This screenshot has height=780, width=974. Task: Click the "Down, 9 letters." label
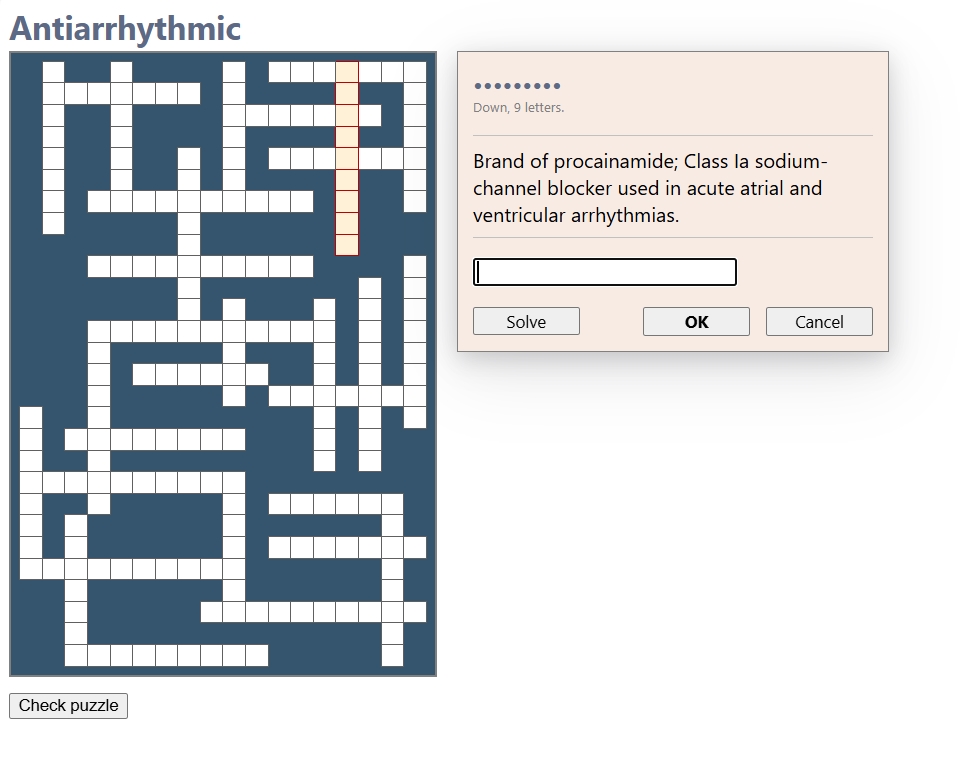tap(518, 108)
